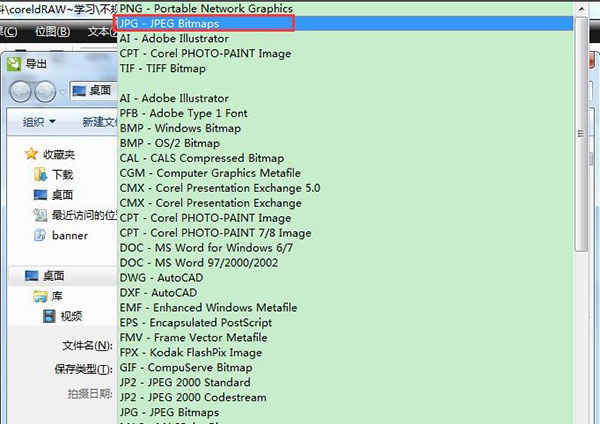Pick CMX - Corel Presentation Exchange 5.0

[346, 188]
